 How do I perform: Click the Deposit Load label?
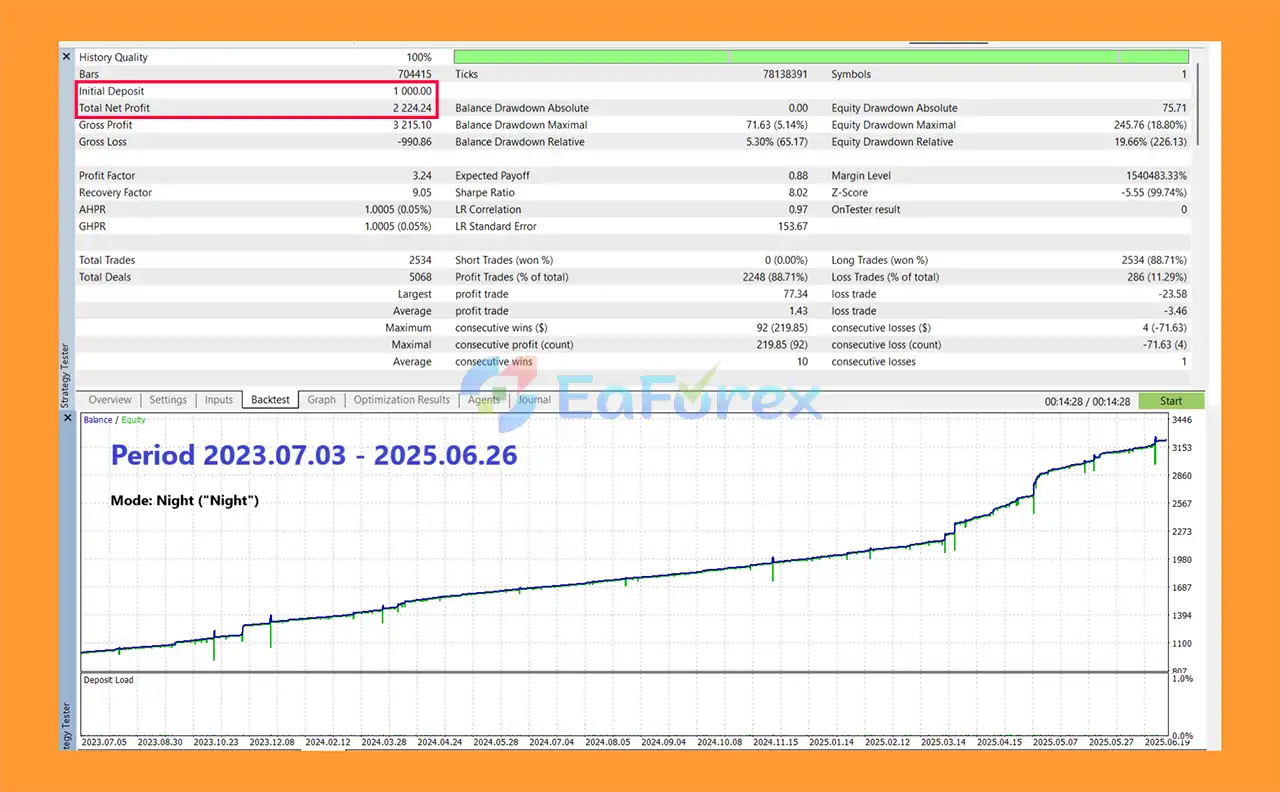(x=108, y=680)
